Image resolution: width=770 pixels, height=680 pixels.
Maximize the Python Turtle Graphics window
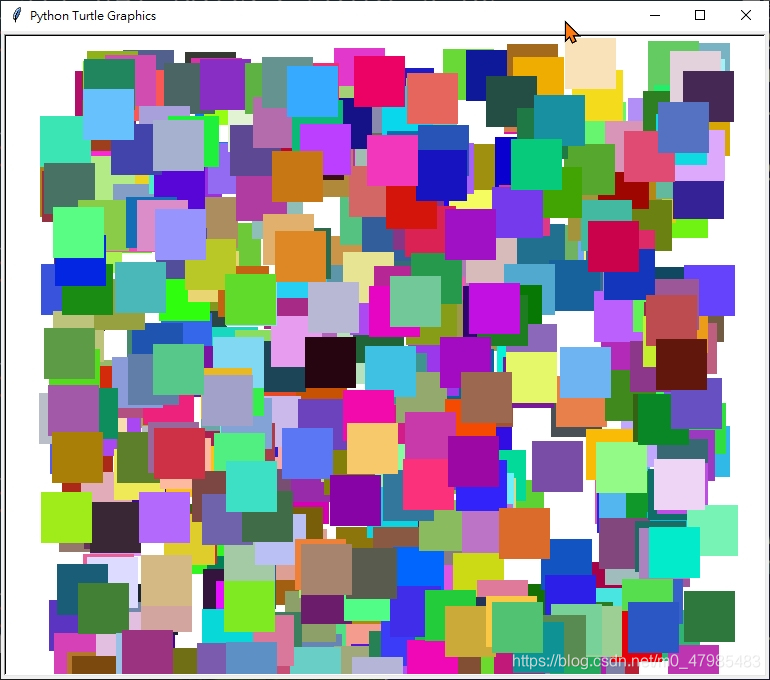point(700,15)
